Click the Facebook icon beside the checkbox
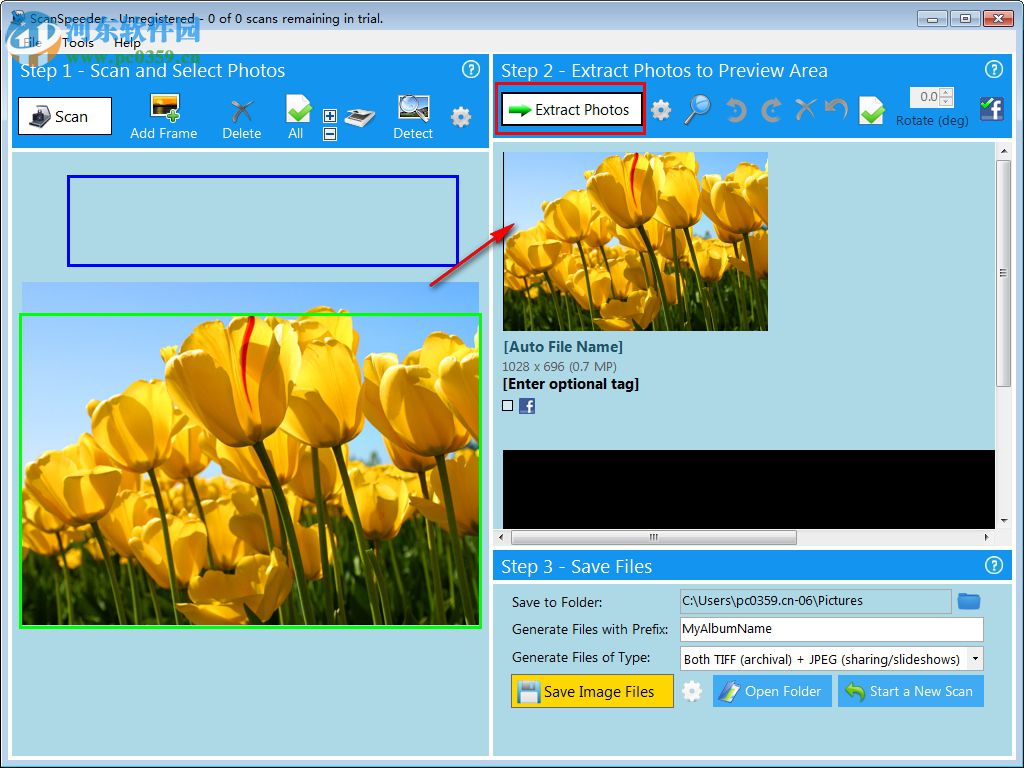Viewport: 1024px width, 768px height. pyautogui.click(x=526, y=406)
